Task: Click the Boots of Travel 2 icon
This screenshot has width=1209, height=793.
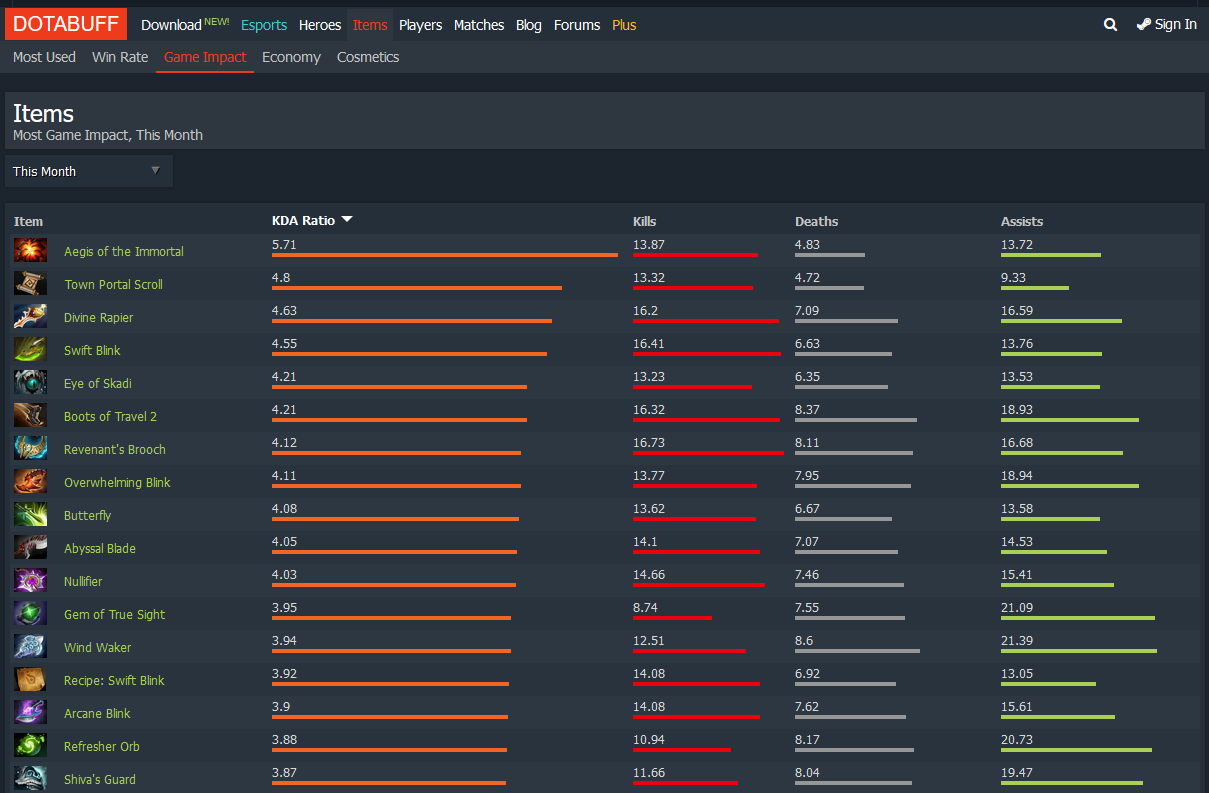Action: [x=30, y=416]
